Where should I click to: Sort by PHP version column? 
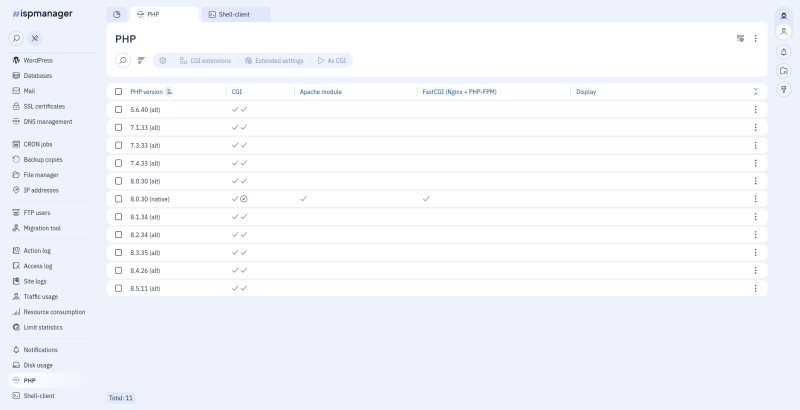pos(146,92)
